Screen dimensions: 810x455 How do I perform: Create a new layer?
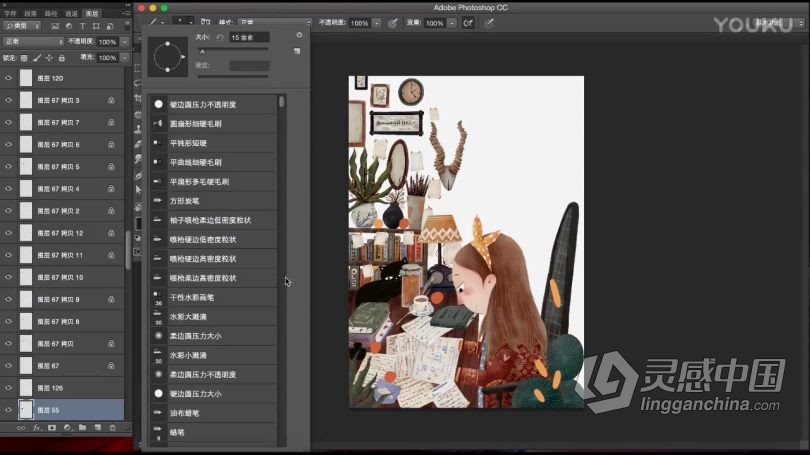[98, 428]
